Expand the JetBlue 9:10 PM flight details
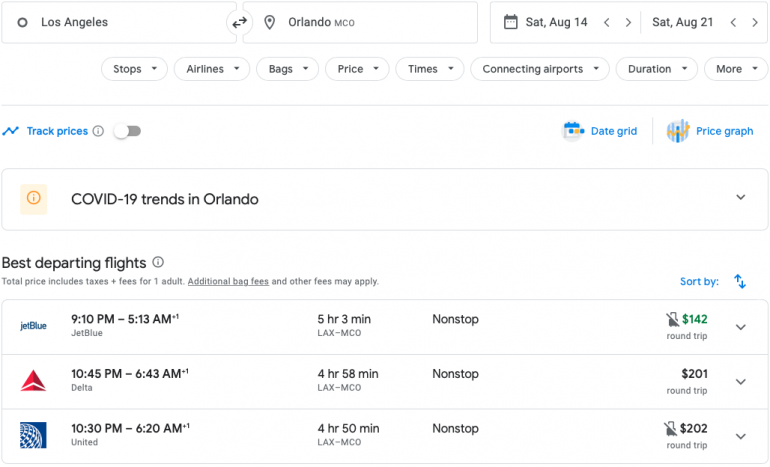This screenshot has width=770, height=467. [740, 327]
